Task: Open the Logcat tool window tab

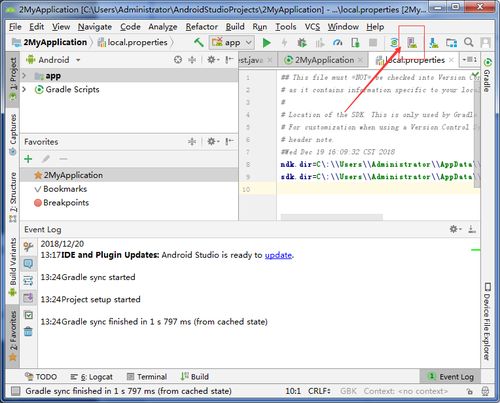Action: click(92, 377)
